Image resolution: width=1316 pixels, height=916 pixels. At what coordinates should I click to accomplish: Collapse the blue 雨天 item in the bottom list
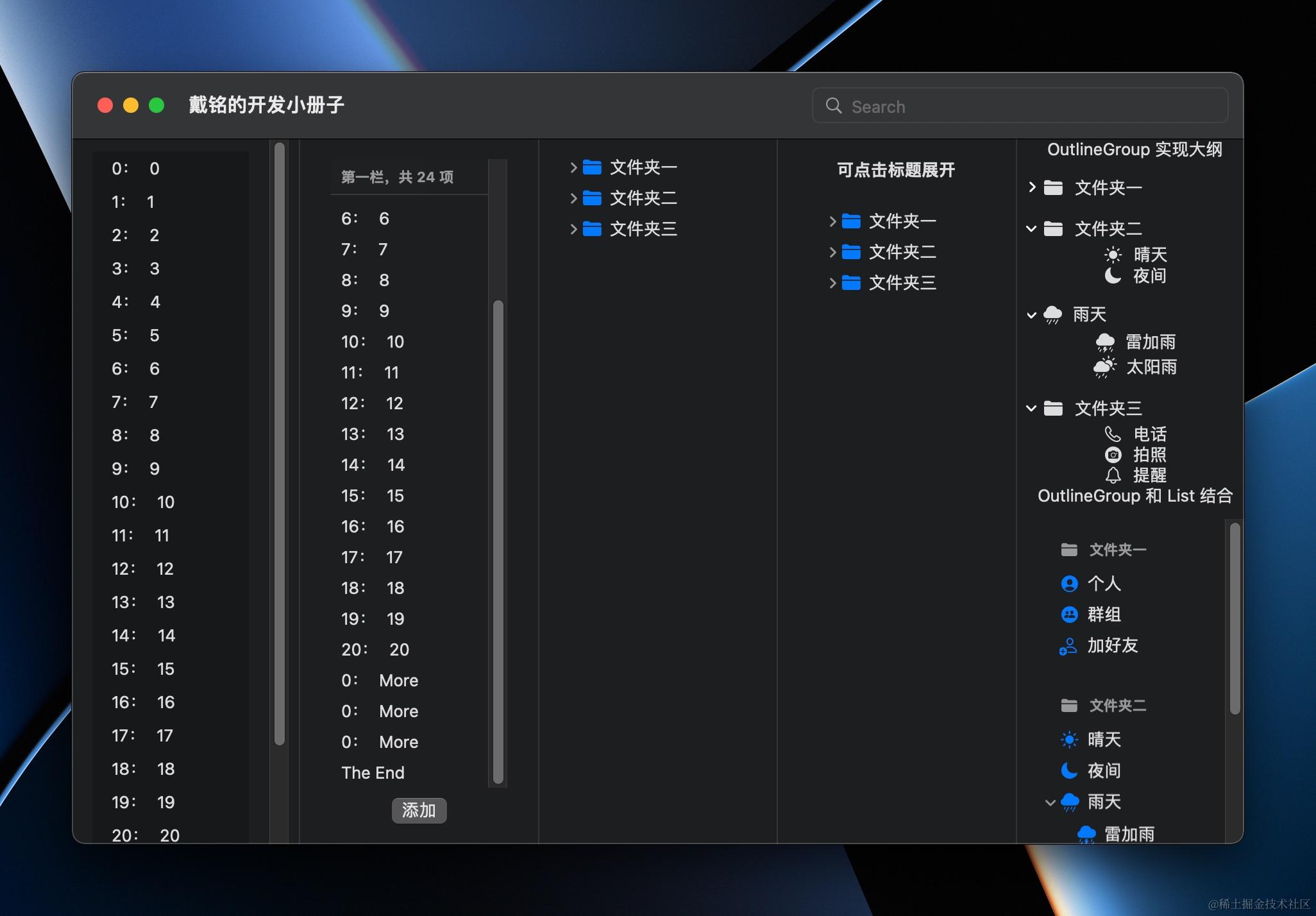[x=1050, y=802]
